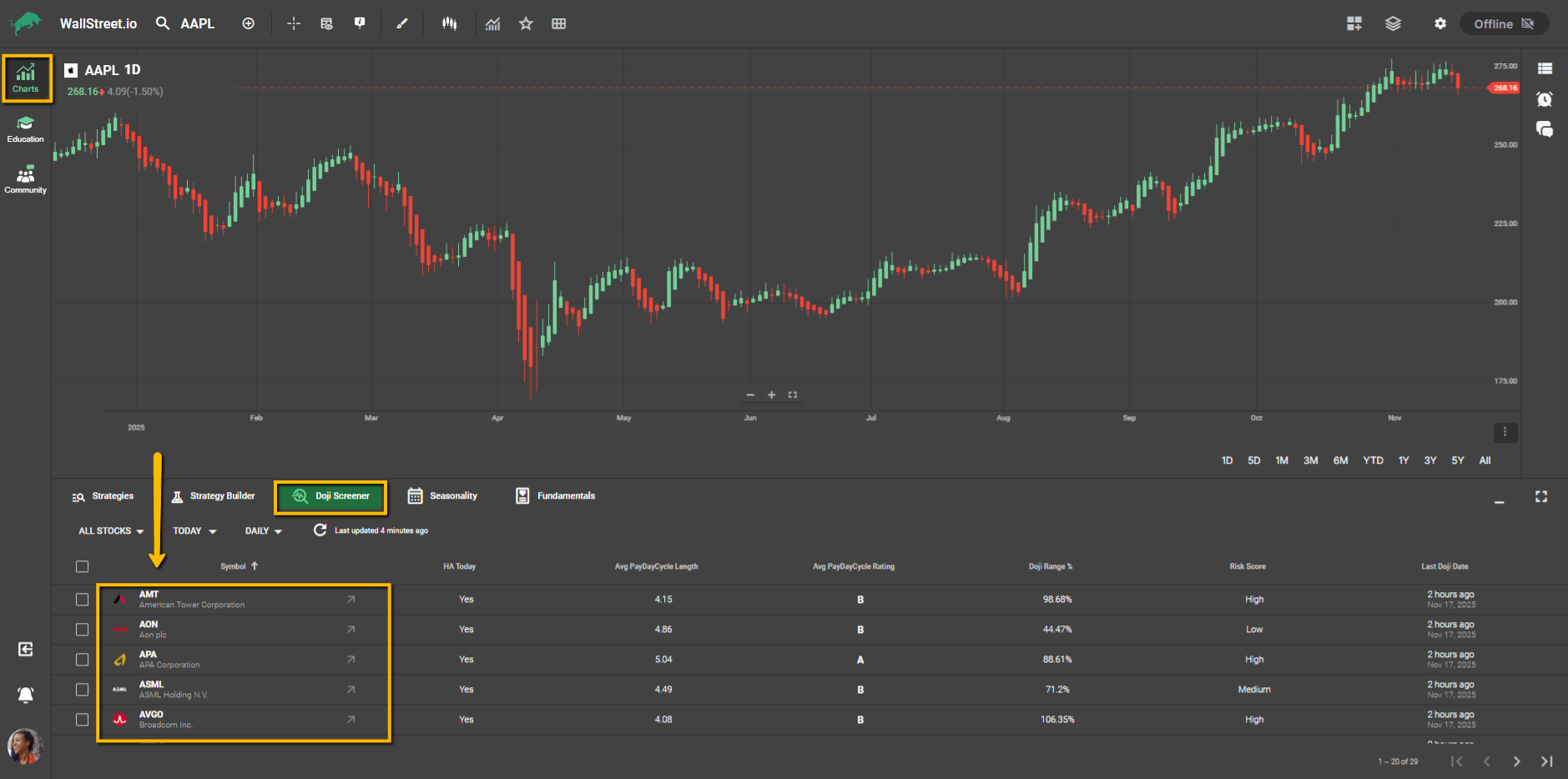The image size is (1568, 779).
Task: Open settings gear icon
Action: [x=1440, y=24]
